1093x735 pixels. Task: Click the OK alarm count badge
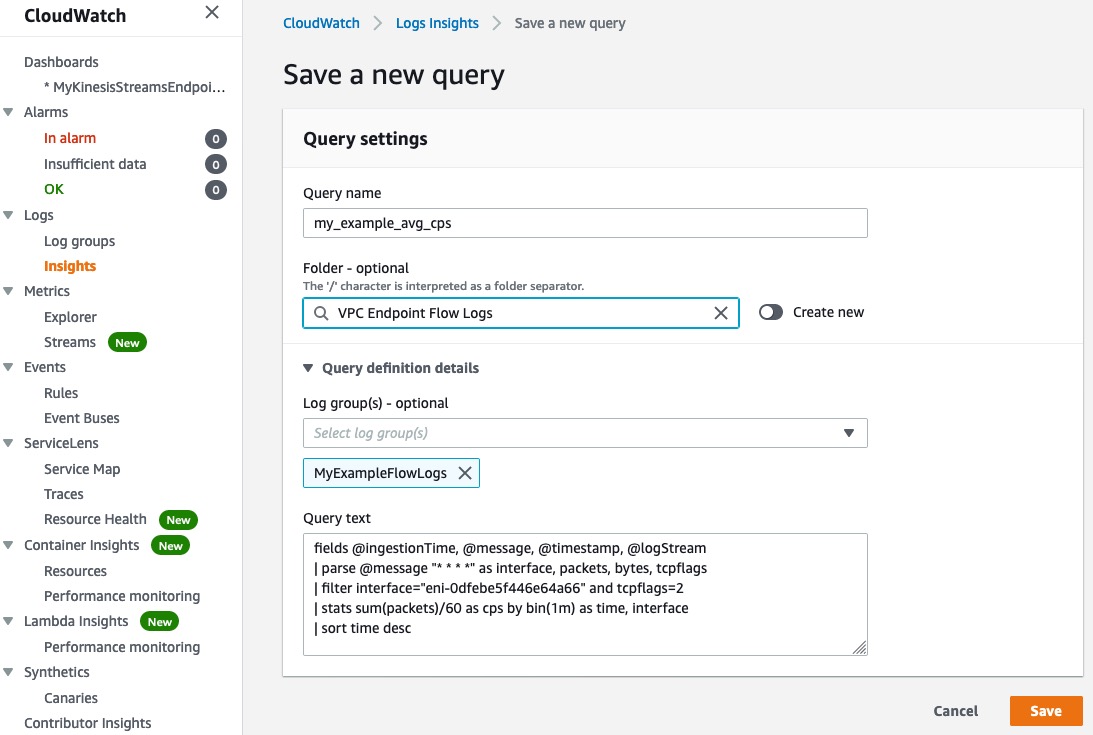click(215, 190)
